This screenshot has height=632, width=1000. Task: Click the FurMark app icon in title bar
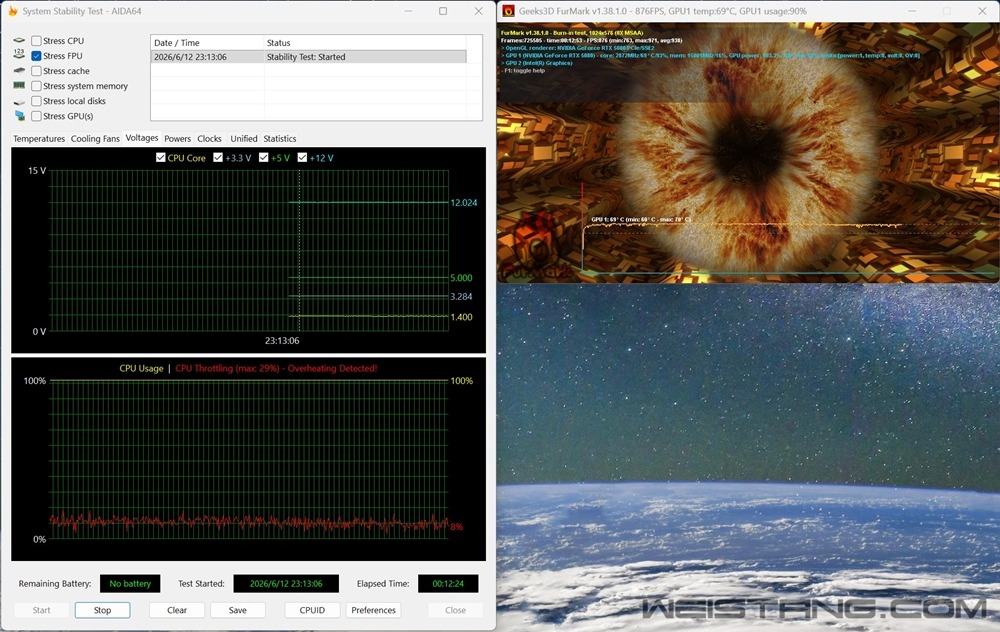pos(508,11)
